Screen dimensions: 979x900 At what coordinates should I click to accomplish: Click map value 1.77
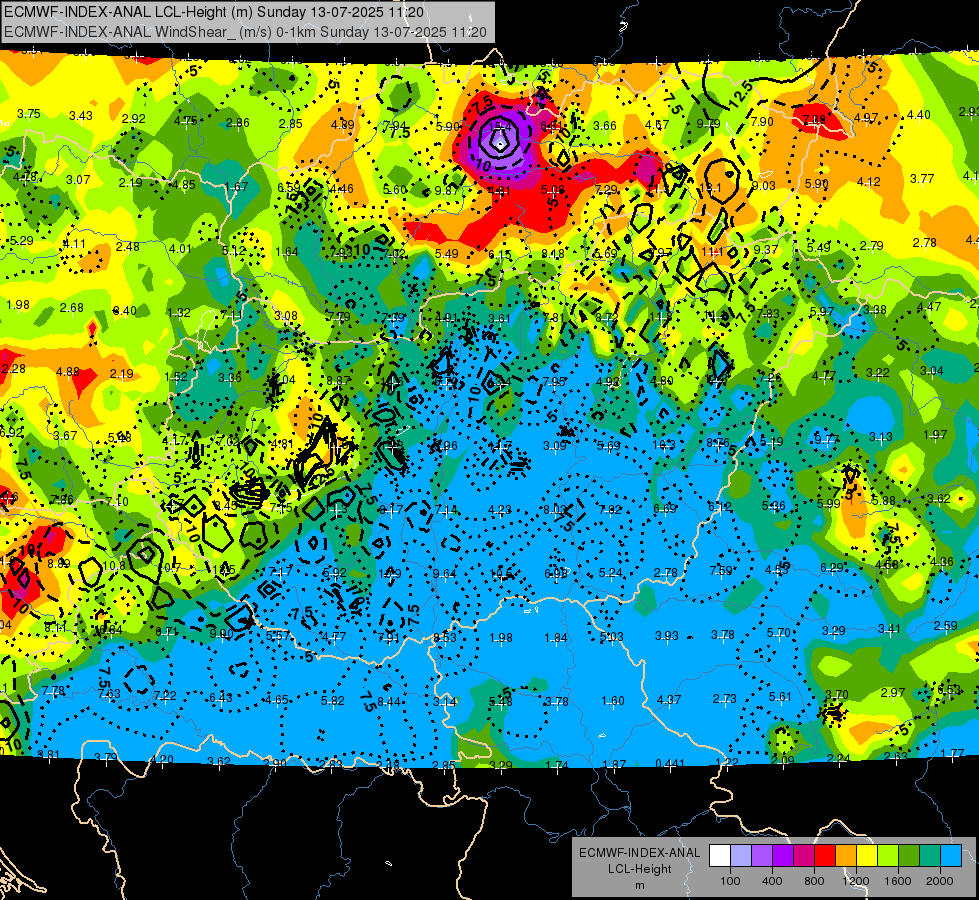point(953,753)
